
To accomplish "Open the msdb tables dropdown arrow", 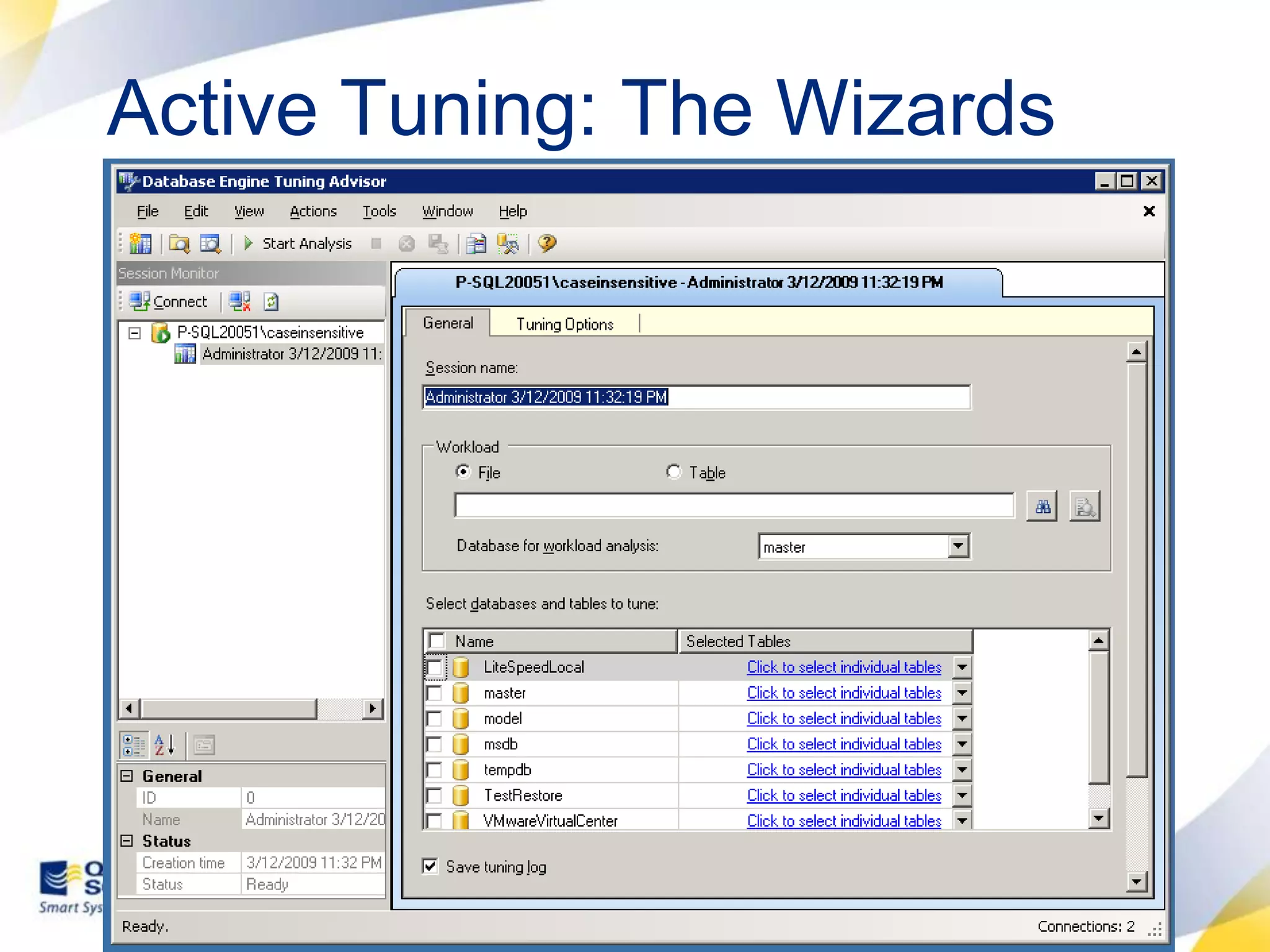I will (962, 744).
